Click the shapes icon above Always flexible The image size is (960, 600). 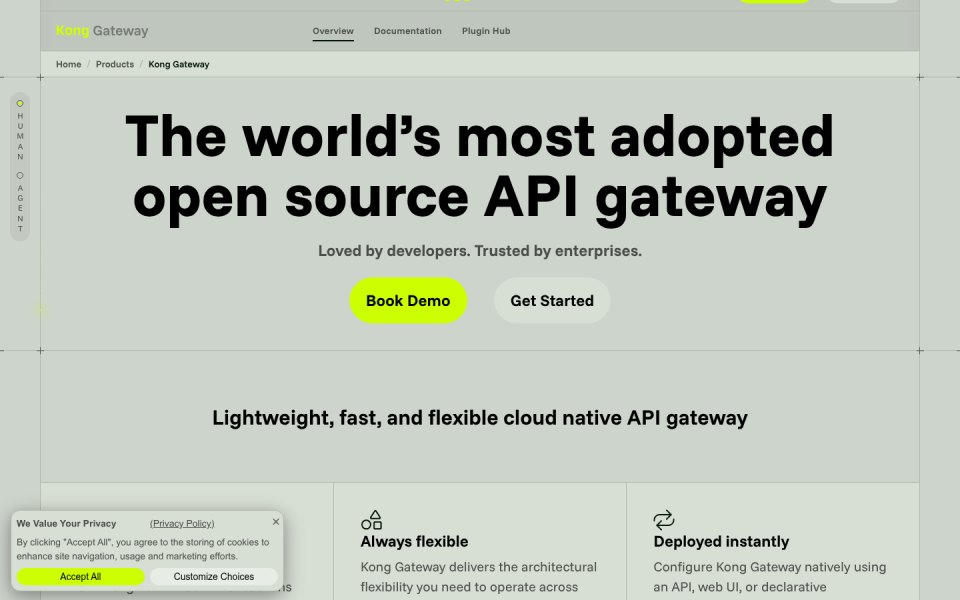372,520
